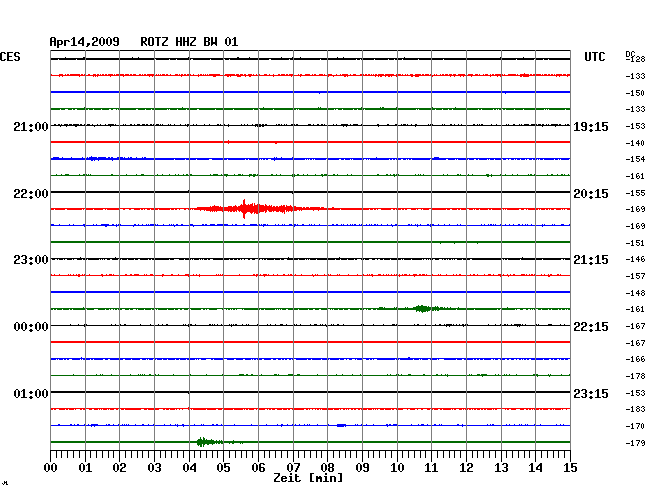Click the x-axis tick label 07

pos(293,468)
